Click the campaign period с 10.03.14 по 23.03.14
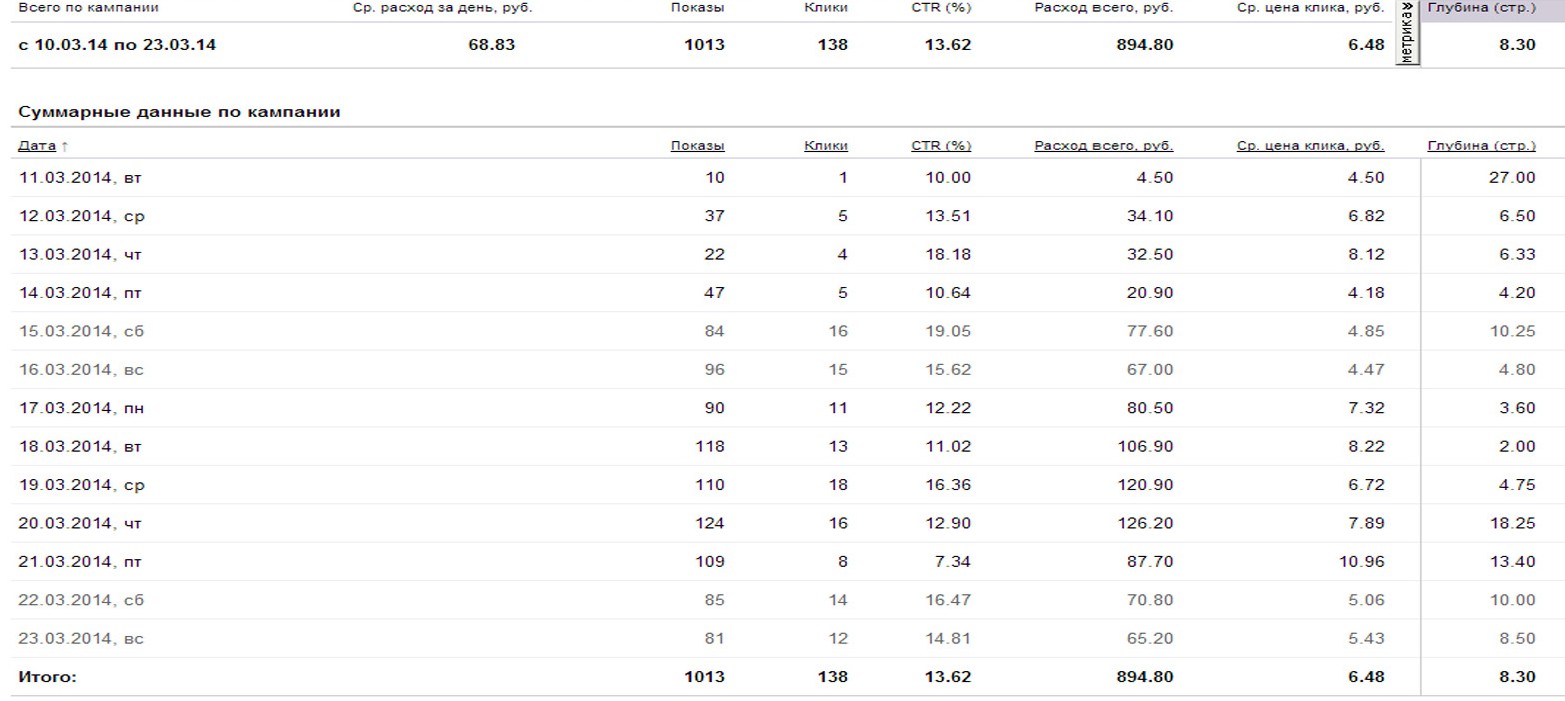Image resolution: width=1565 pixels, height=701 pixels. [x=117, y=44]
